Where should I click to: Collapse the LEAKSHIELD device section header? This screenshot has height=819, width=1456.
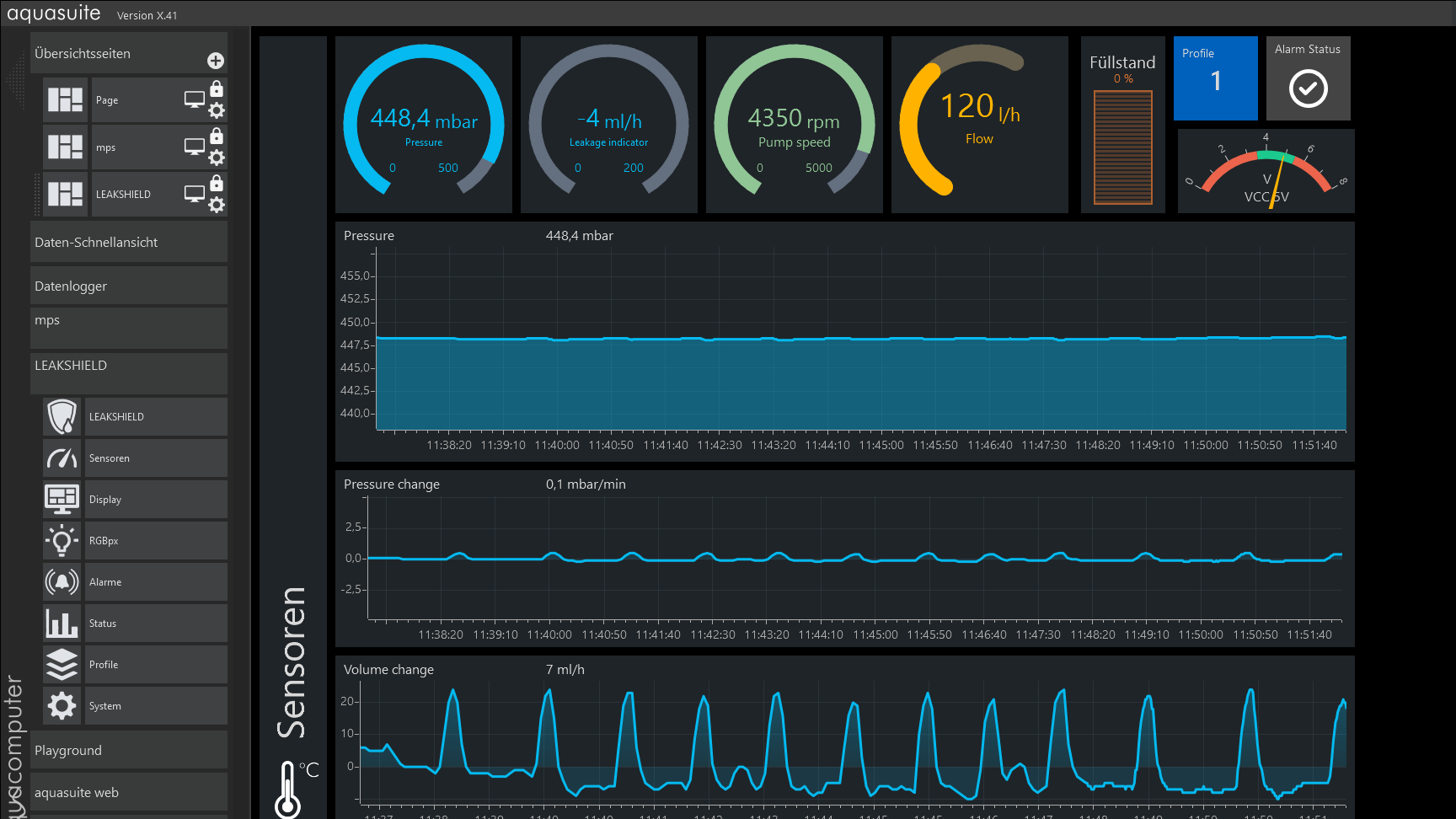coord(128,366)
